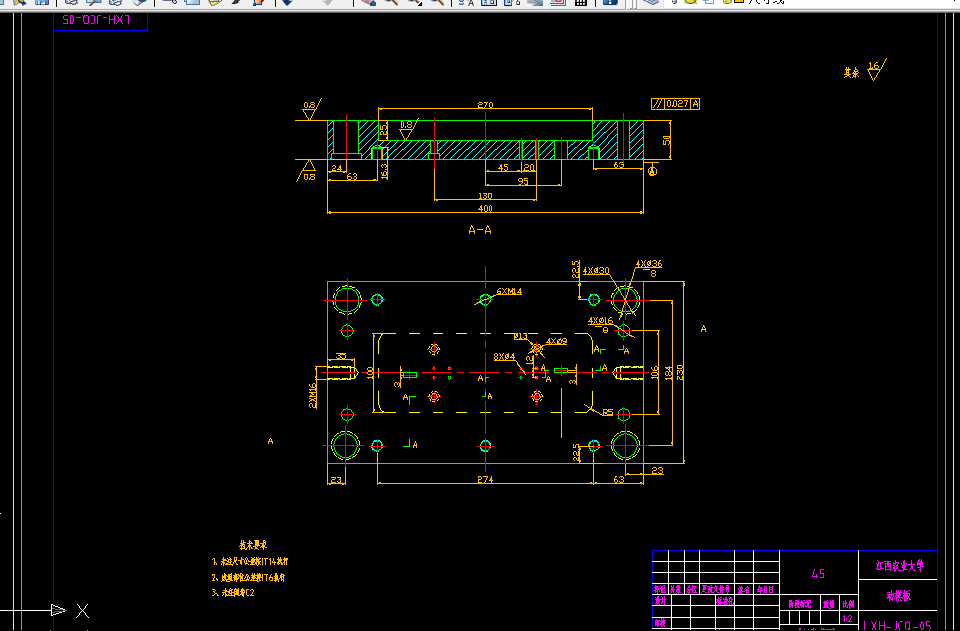Select the vertical 230 dimension at right
The width and height of the screenshot is (960, 631).
(680, 372)
